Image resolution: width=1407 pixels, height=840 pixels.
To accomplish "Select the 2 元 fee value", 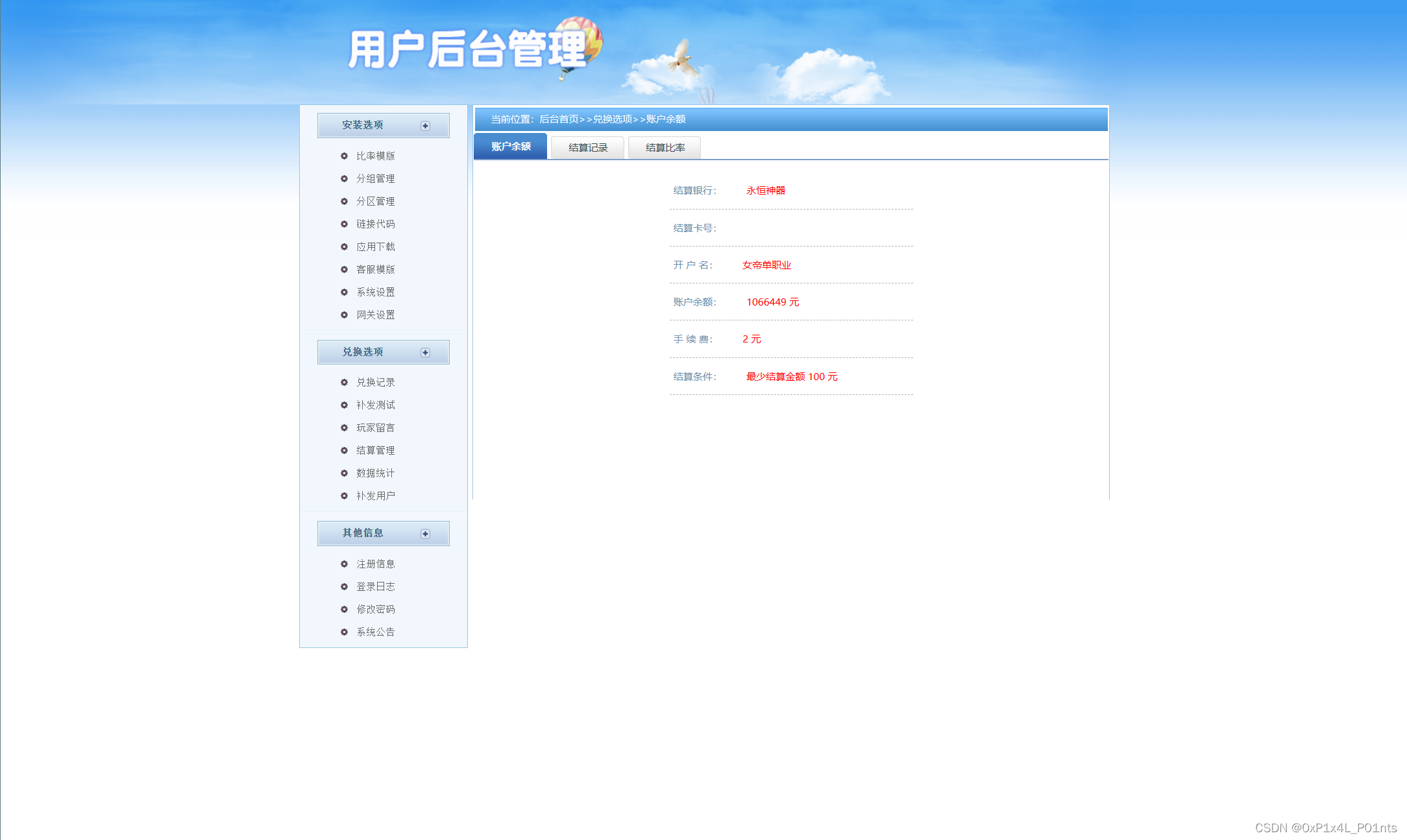I will [x=752, y=339].
